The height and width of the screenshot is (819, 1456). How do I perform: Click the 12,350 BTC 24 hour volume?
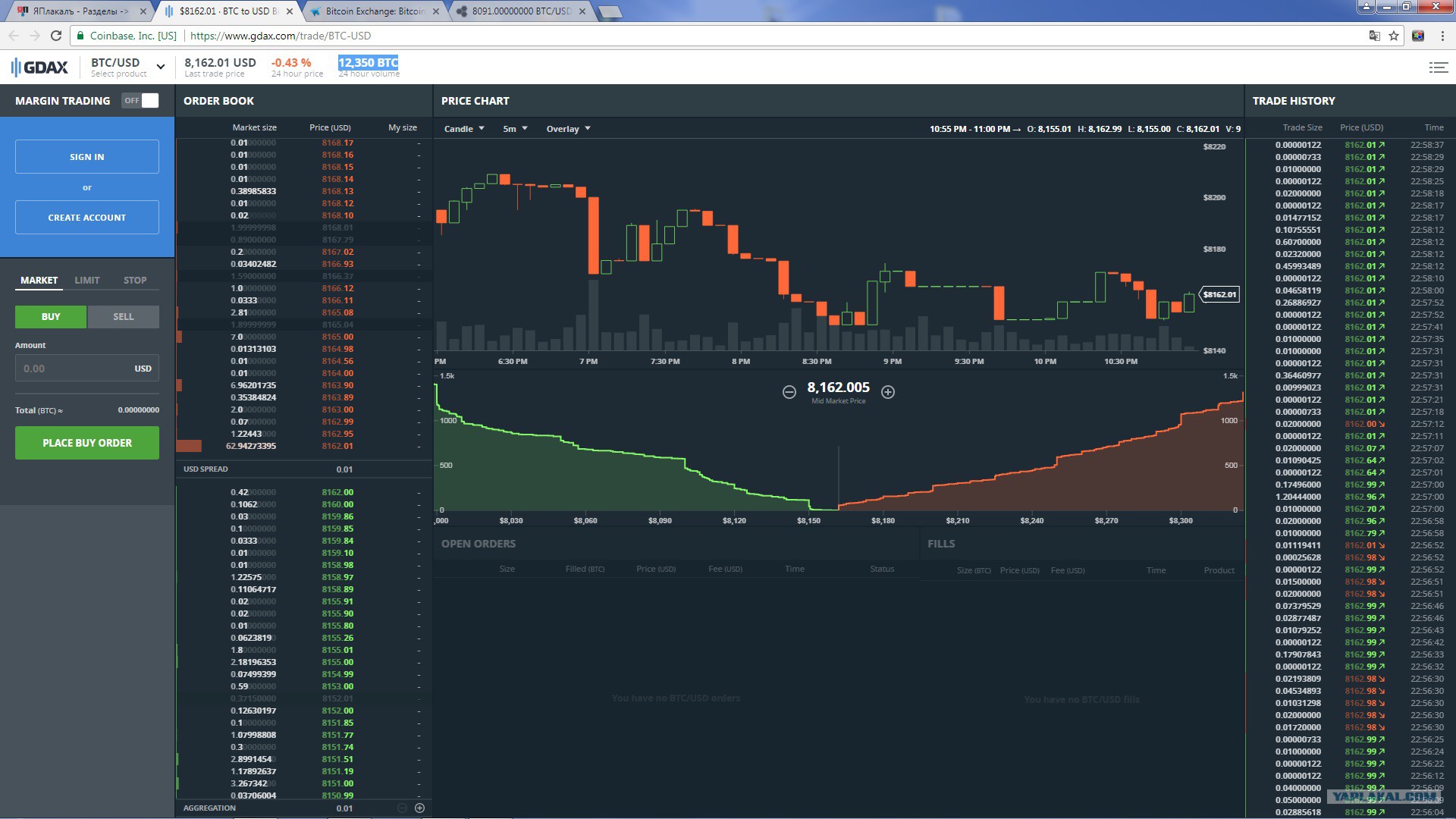[368, 63]
